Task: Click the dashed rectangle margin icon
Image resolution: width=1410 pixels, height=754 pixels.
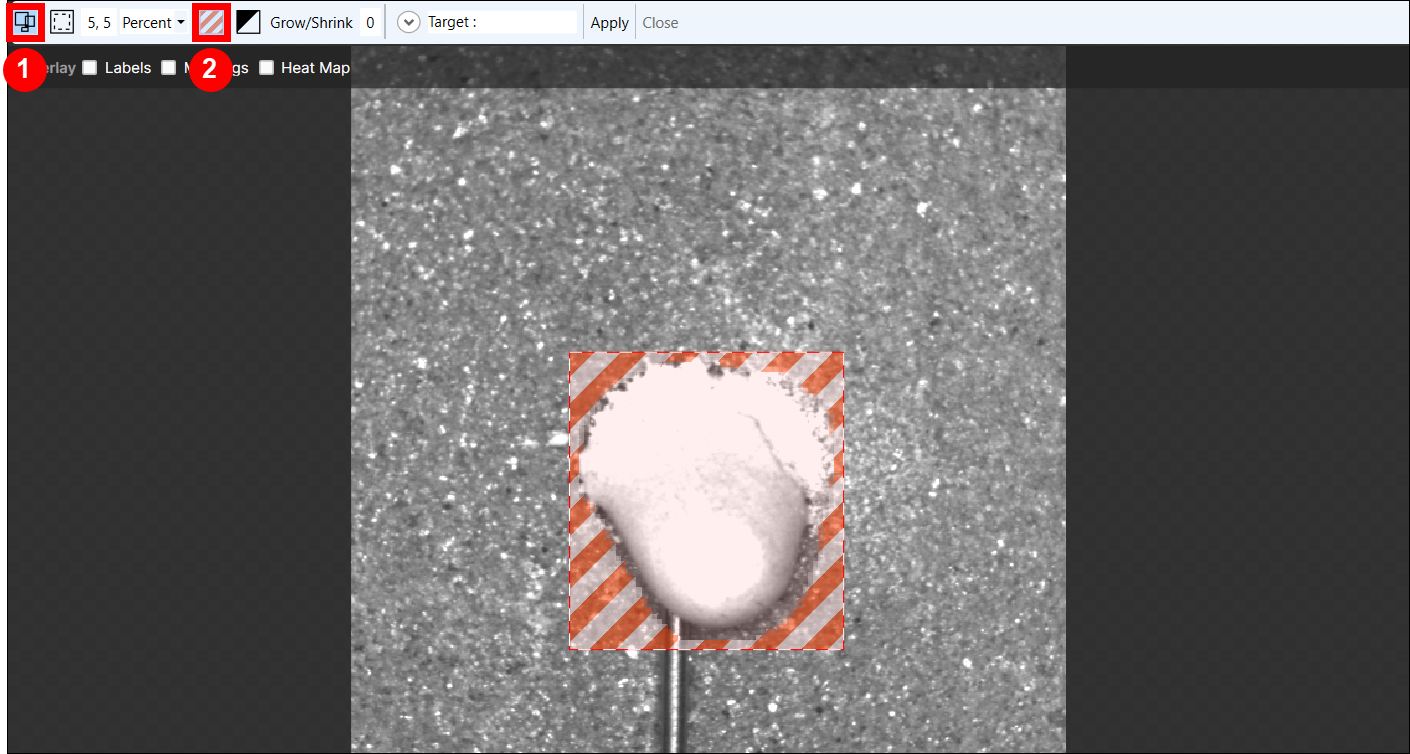Action: [62, 22]
